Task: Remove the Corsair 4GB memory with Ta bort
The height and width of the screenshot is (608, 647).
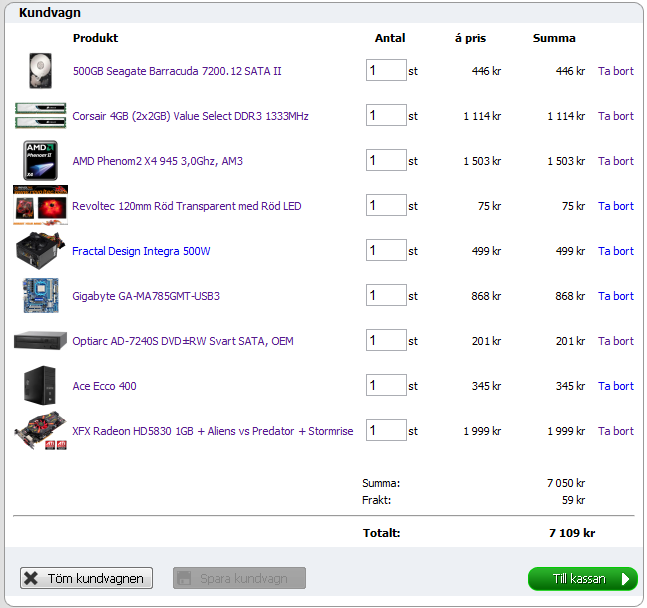Action: coord(615,116)
